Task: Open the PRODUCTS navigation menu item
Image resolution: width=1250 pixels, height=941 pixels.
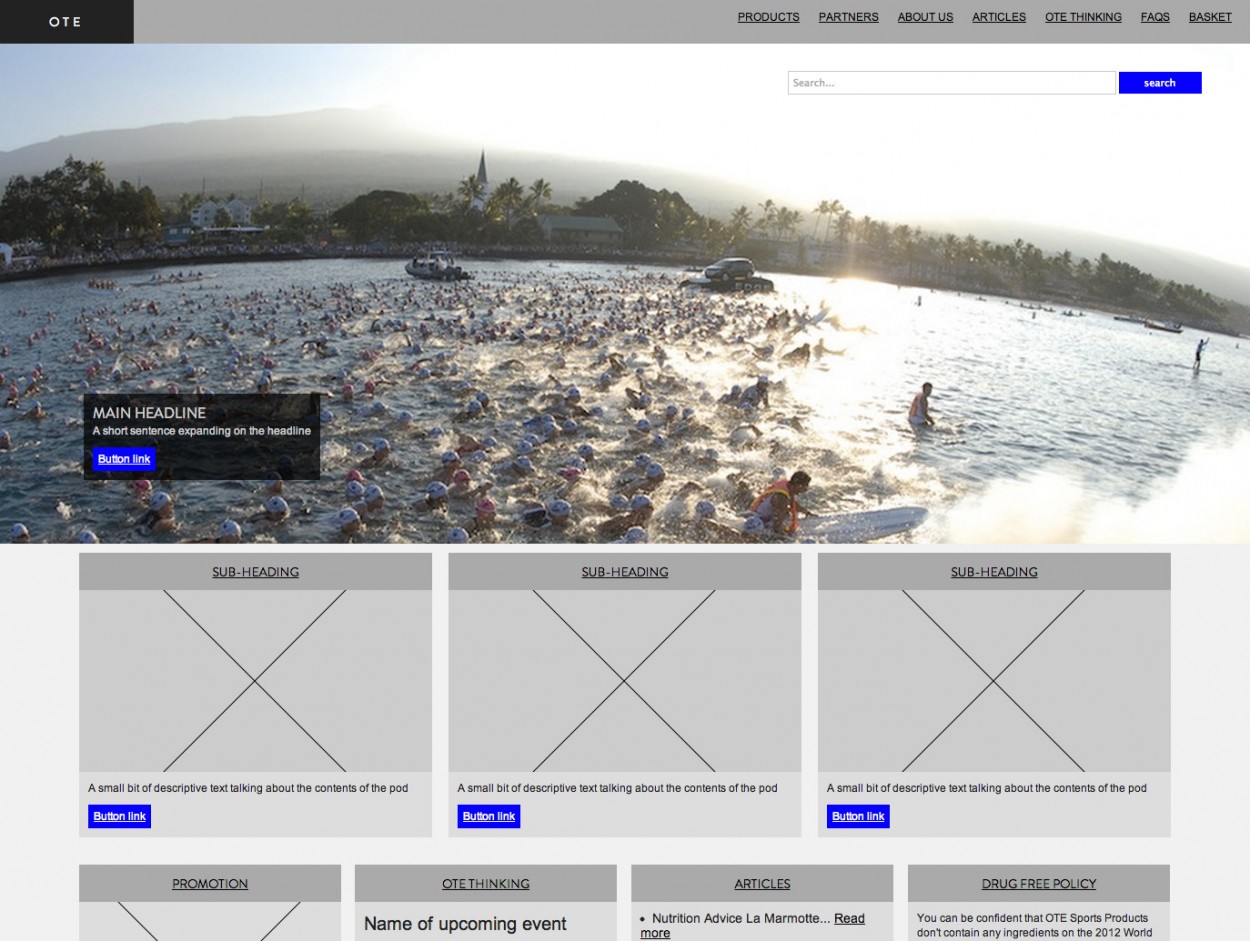Action: 768,17
